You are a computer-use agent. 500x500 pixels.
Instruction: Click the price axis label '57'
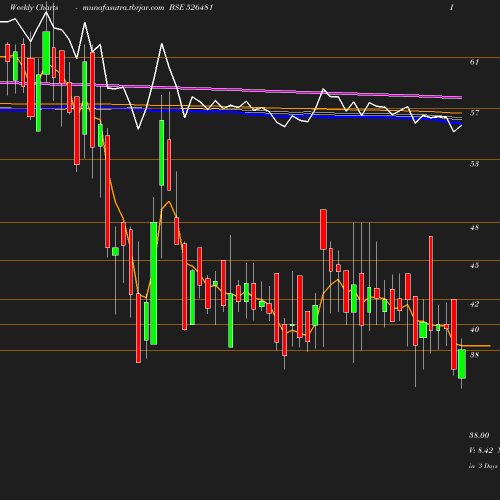(474, 113)
